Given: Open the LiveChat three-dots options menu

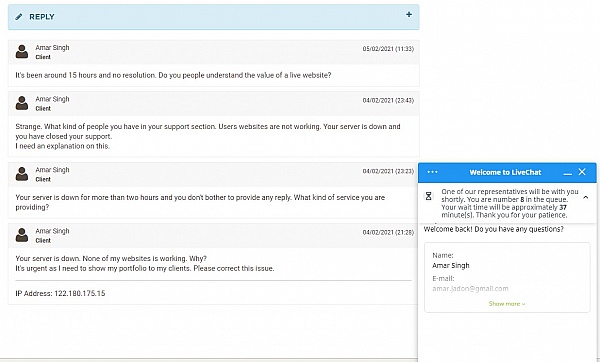Looking at the screenshot, I should pyautogui.click(x=432, y=172).
